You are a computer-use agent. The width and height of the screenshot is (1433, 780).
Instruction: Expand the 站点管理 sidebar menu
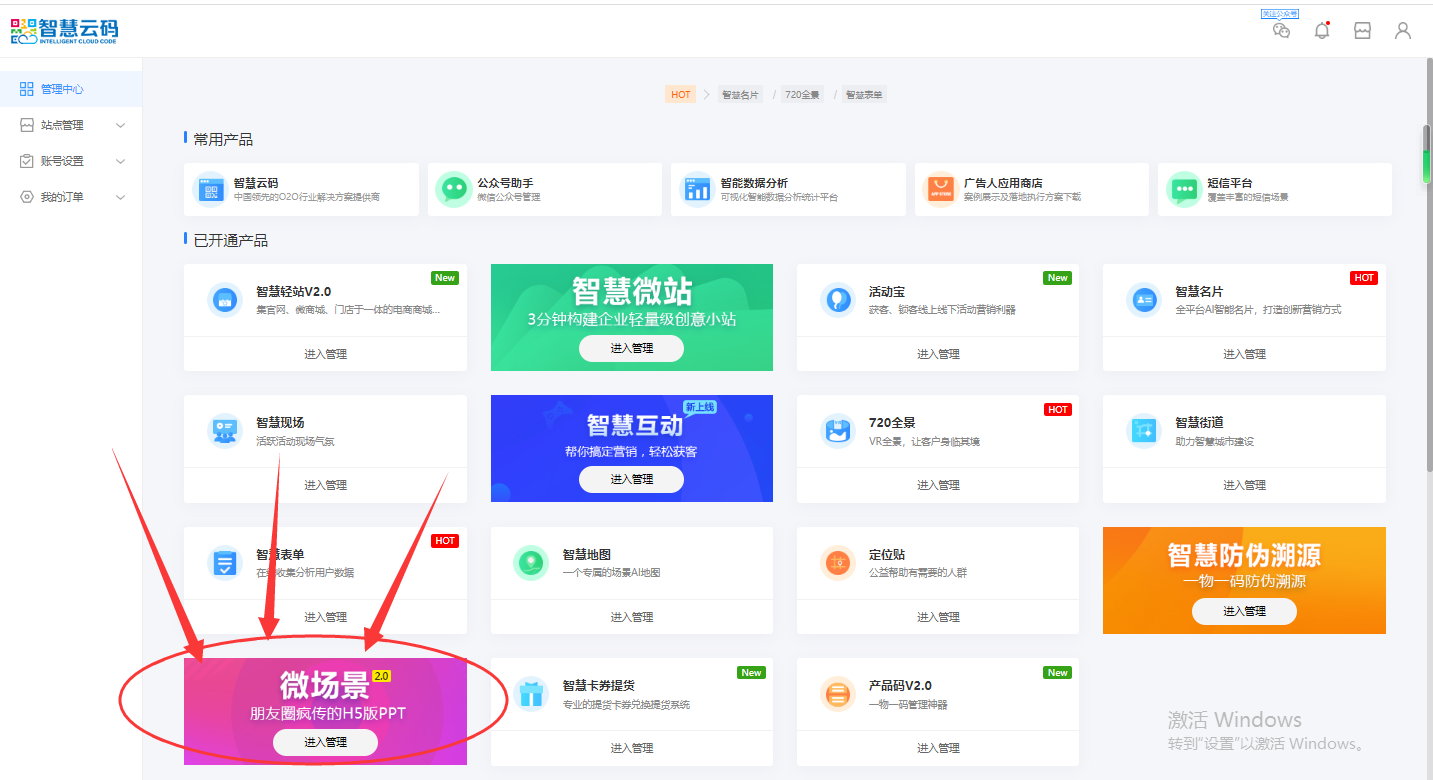coord(71,125)
